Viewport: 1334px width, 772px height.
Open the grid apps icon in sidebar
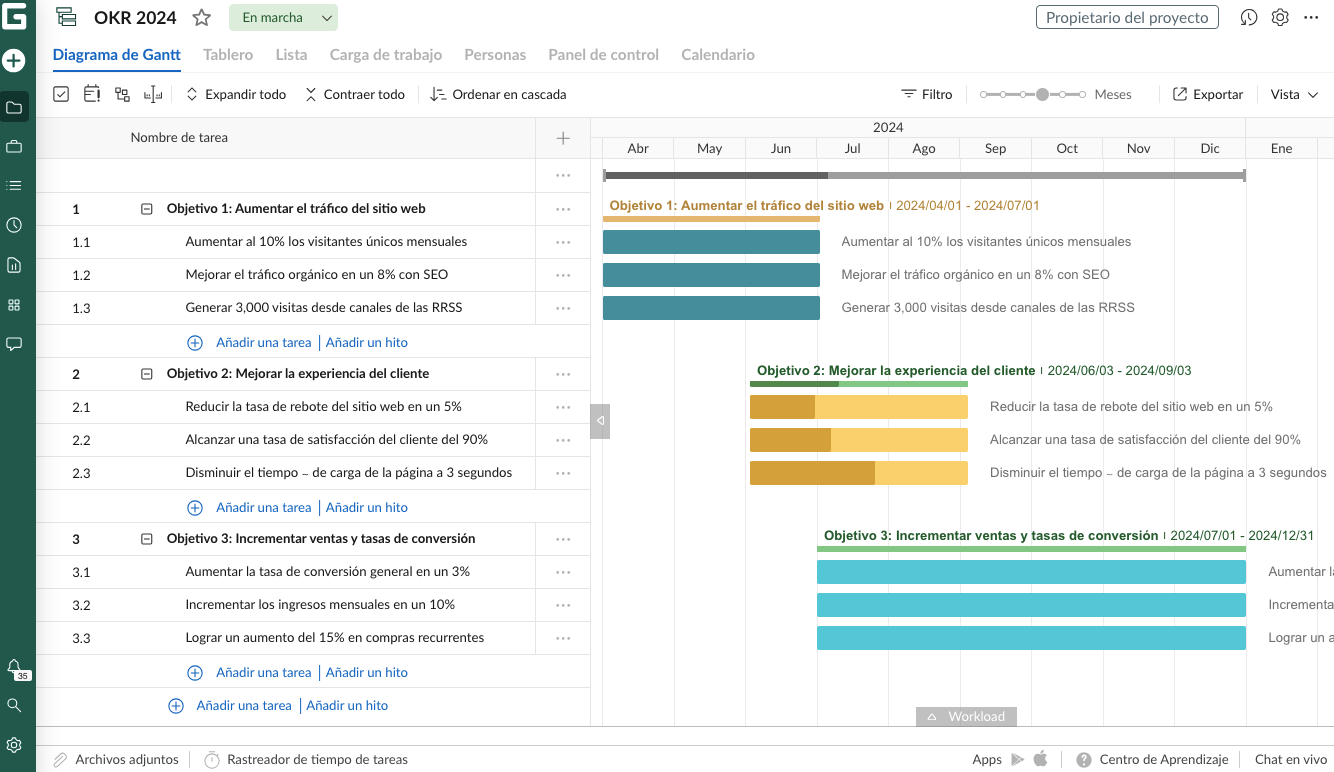click(14, 305)
